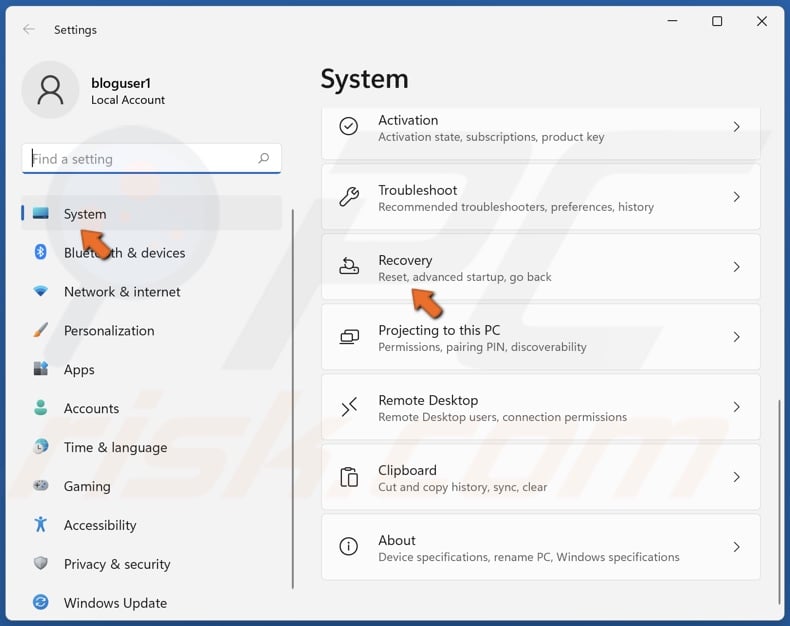Open the Projecting to this PC entry
Screen dimensions: 790x626
pyautogui.click(x=541, y=337)
